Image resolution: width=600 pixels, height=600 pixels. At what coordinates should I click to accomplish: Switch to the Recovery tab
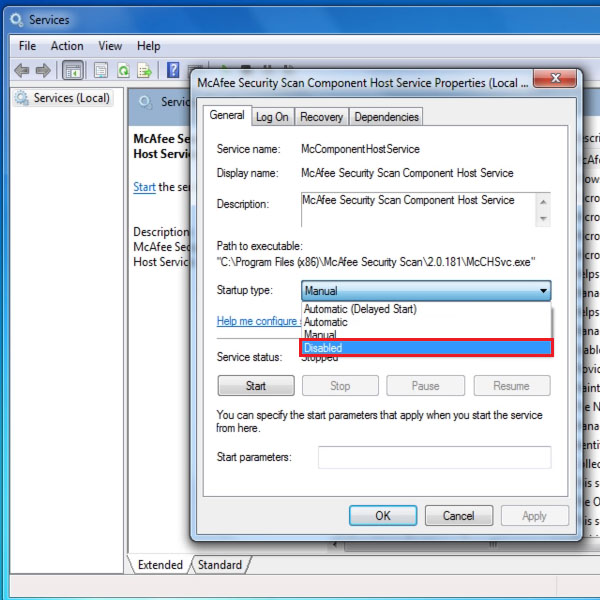(x=321, y=117)
